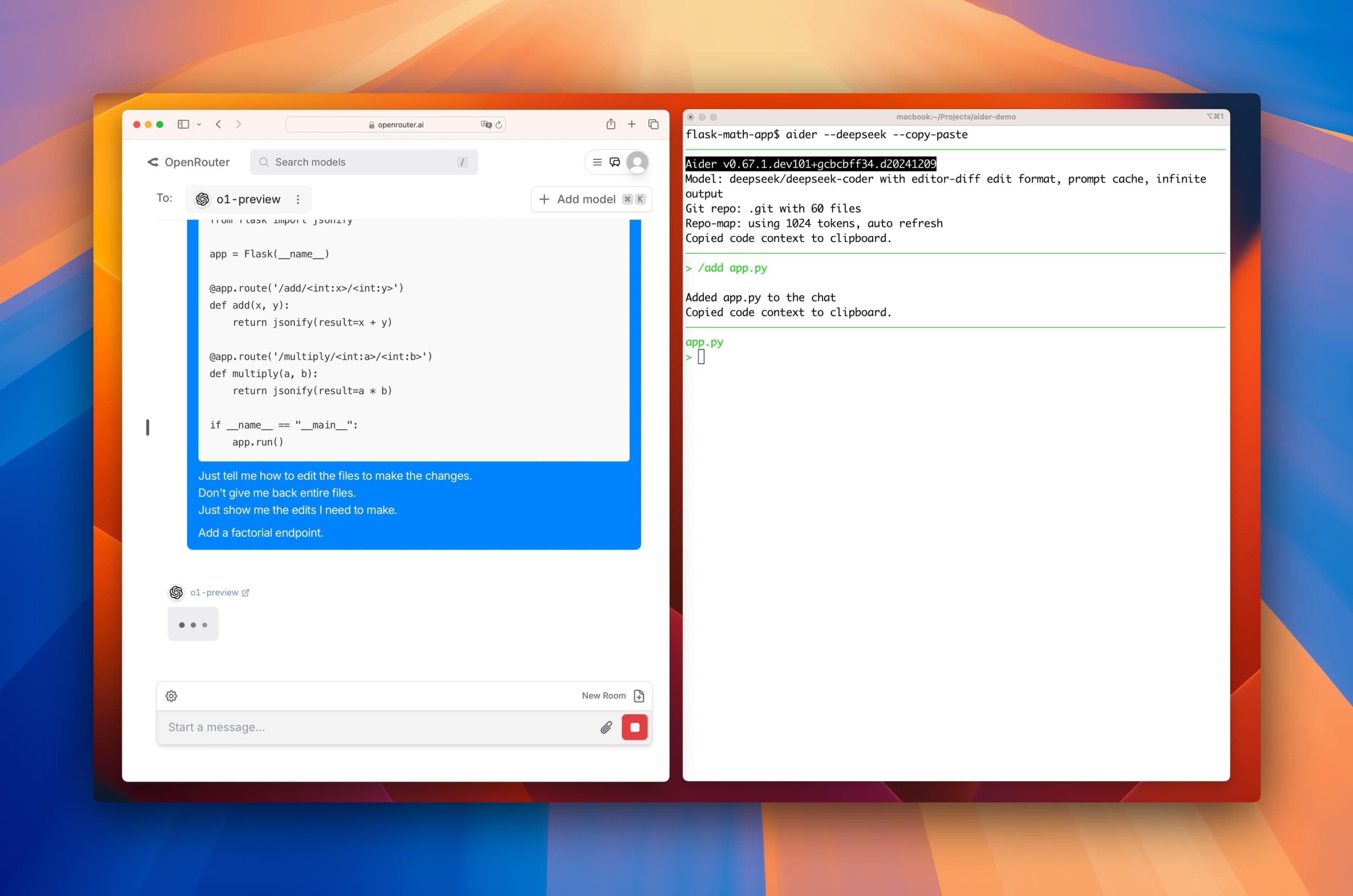This screenshot has height=896, width=1353.
Task: Click 'Don't give me back entire files.' text
Action: tap(277, 492)
